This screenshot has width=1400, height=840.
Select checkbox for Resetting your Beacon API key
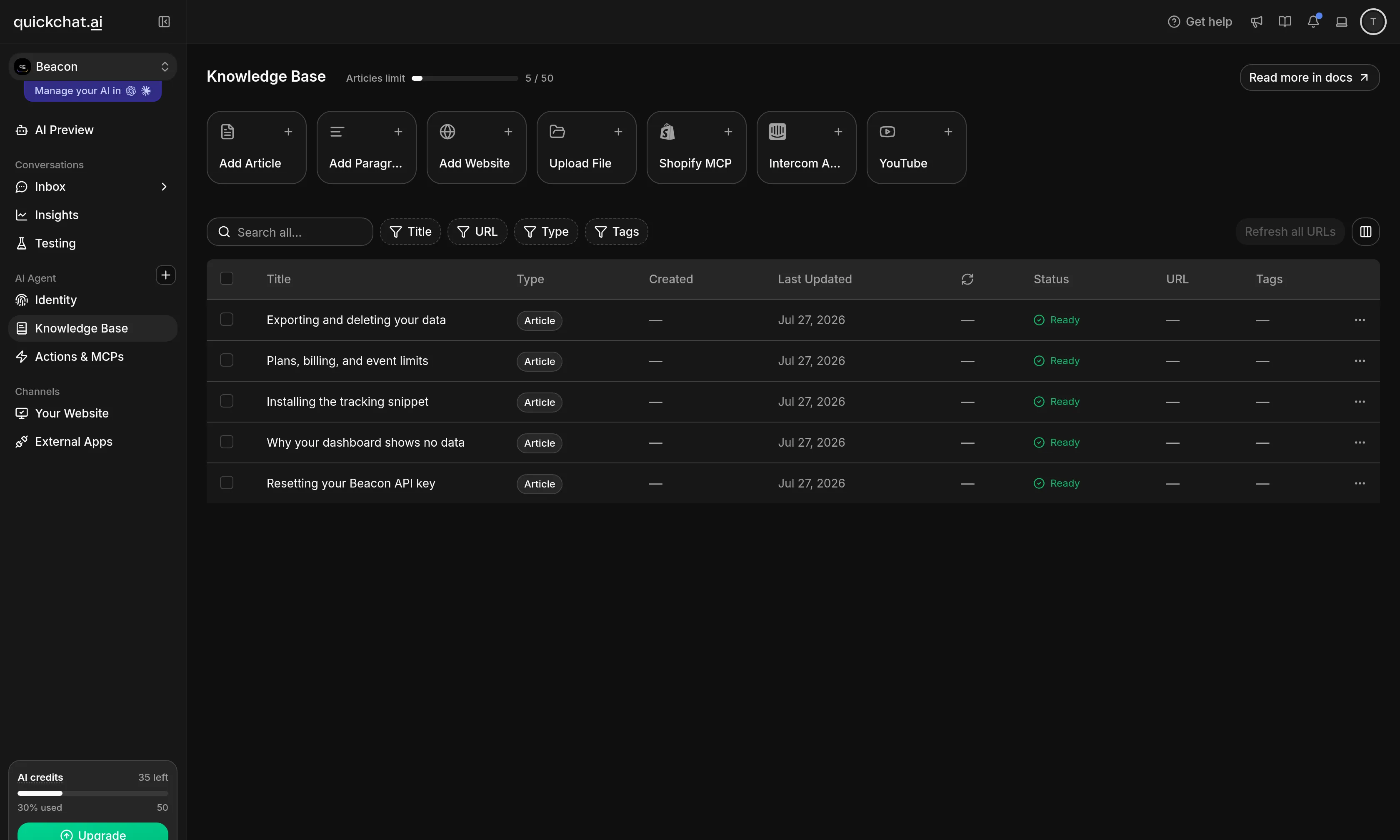[x=226, y=482]
